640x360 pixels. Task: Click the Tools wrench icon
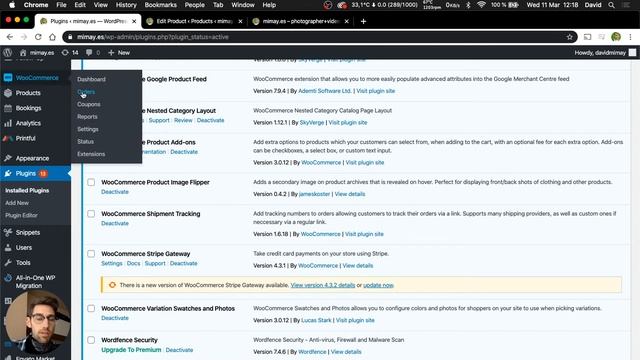(x=8, y=263)
